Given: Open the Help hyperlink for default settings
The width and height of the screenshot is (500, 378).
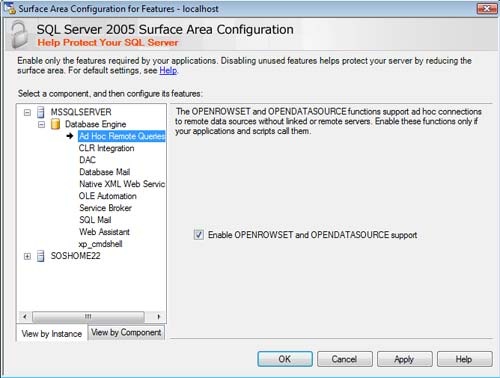Looking at the screenshot, I should (168, 71).
